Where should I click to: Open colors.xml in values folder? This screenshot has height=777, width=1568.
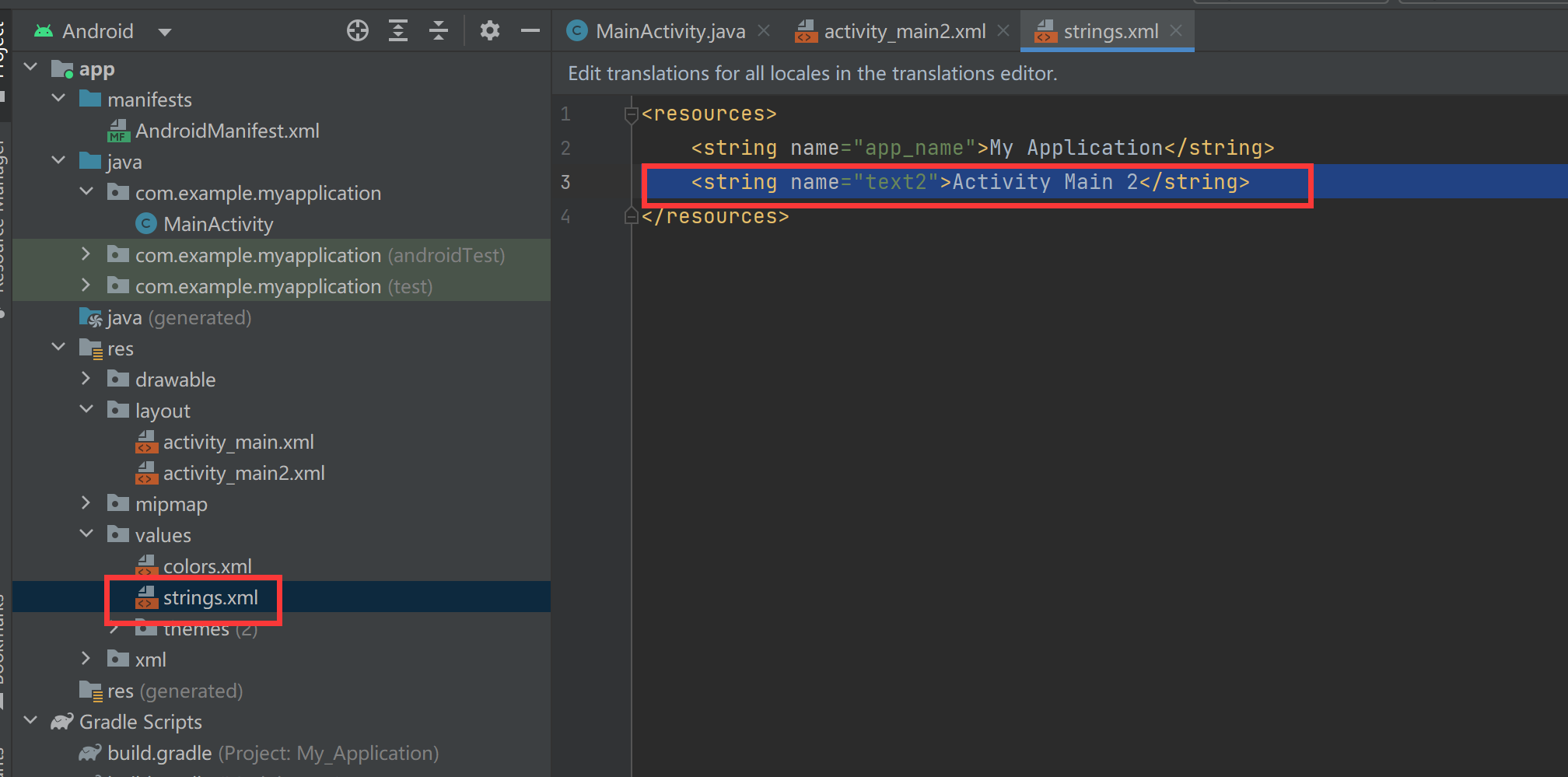click(207, 566)
